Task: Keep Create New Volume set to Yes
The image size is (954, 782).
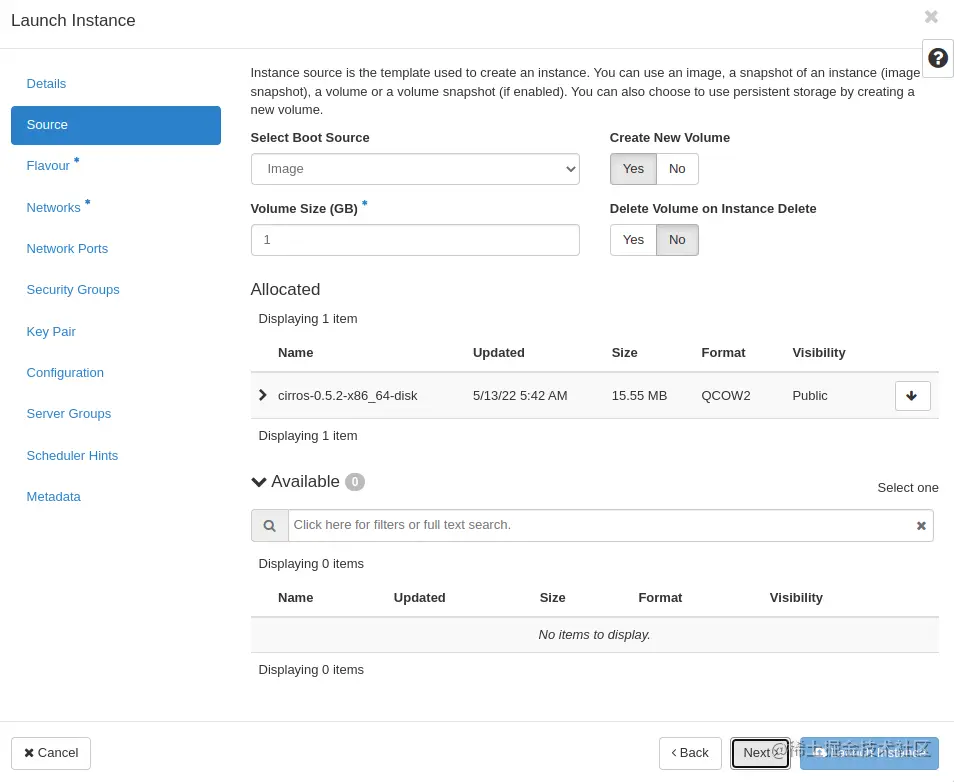Action: pos(632,168)
